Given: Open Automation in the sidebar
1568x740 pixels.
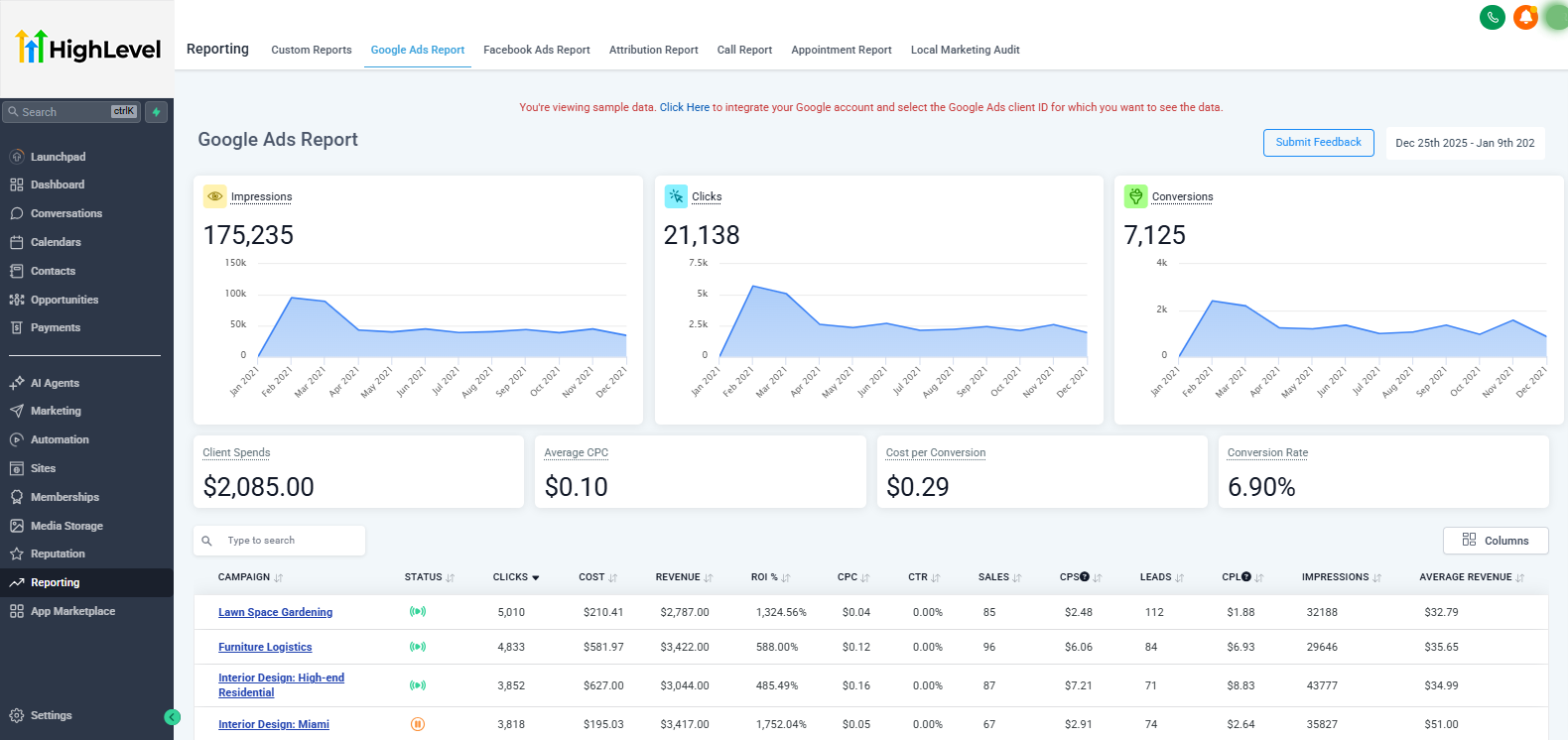Looking at the screenshot, I should pyautogui.click(x=60, y=439).
